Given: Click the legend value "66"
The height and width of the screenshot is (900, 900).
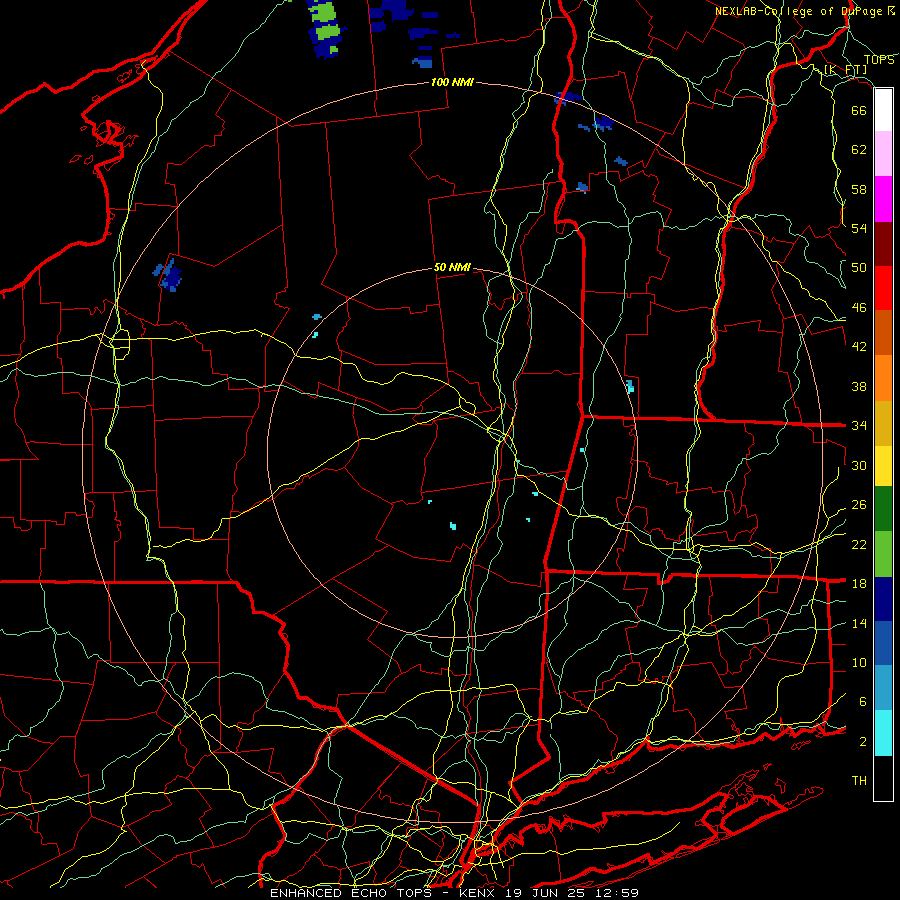Looking at the screenshot, I should pyautogui.click(x=859, y=110).
